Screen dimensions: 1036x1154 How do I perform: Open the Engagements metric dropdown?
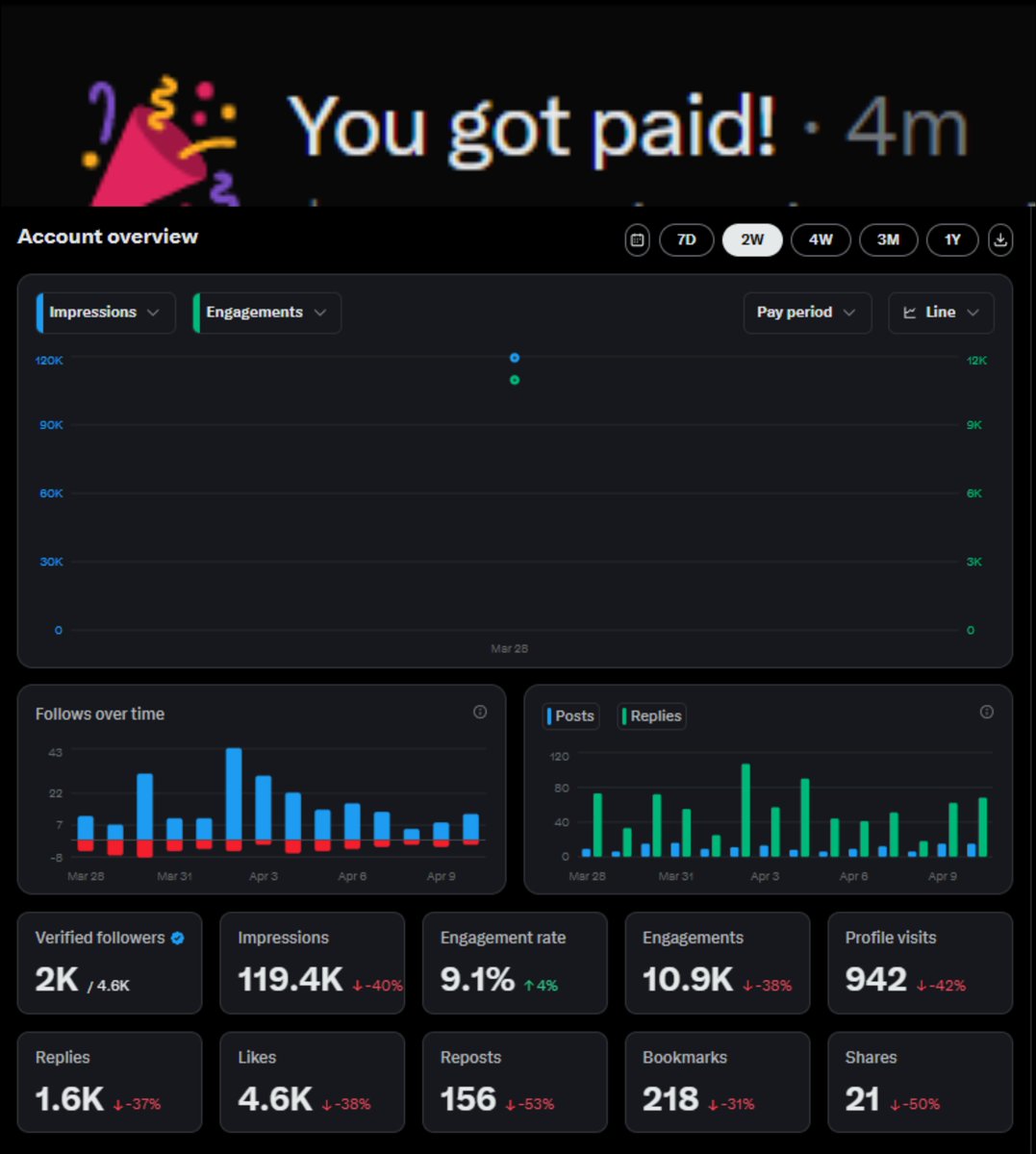coord(266,313)
